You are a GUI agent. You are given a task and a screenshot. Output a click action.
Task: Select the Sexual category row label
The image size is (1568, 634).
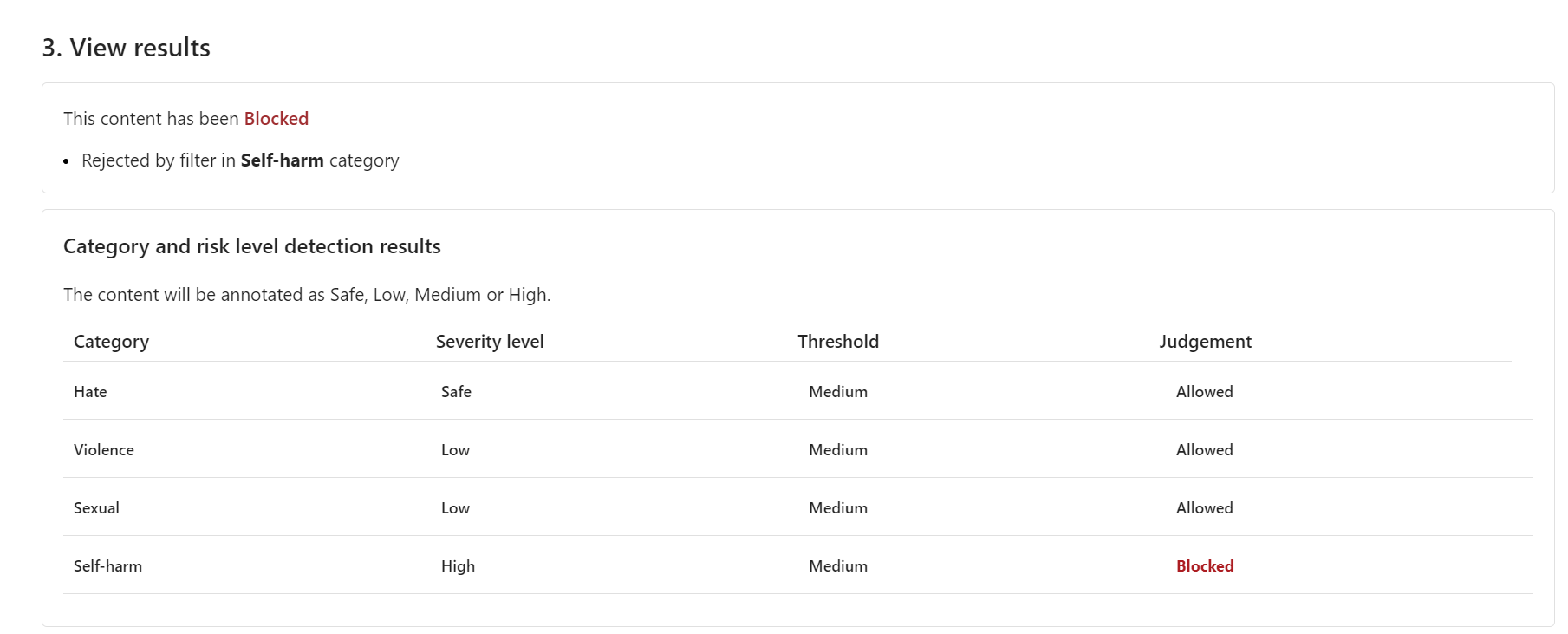tap(96, 508)
